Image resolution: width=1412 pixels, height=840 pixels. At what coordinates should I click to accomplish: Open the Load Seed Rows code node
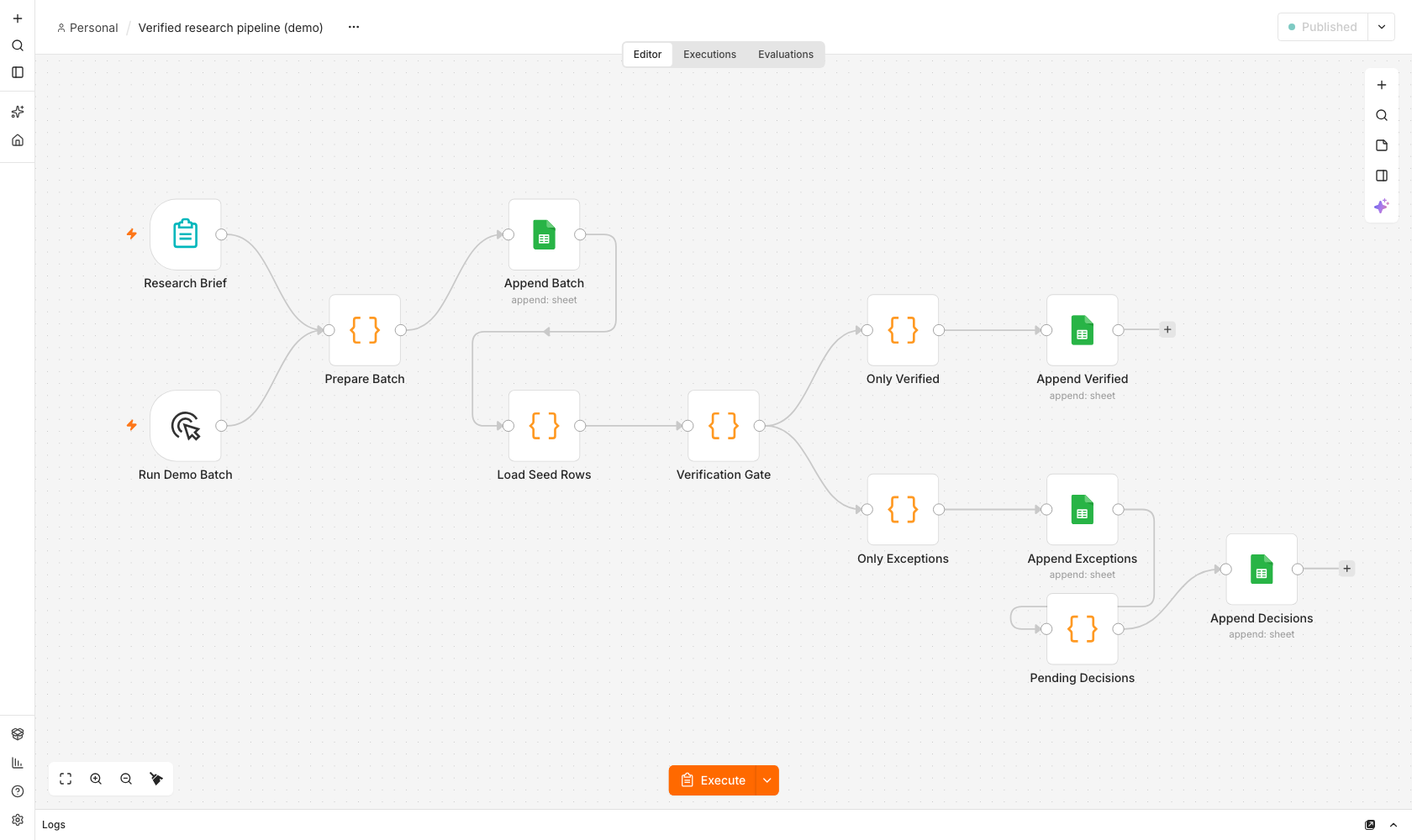(544, 426)
